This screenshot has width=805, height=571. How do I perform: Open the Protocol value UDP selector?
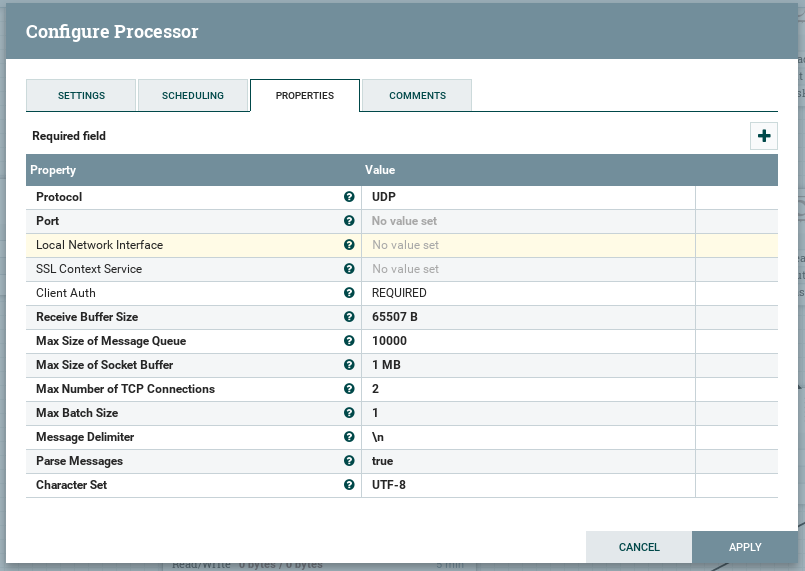(x=528, y=197)
